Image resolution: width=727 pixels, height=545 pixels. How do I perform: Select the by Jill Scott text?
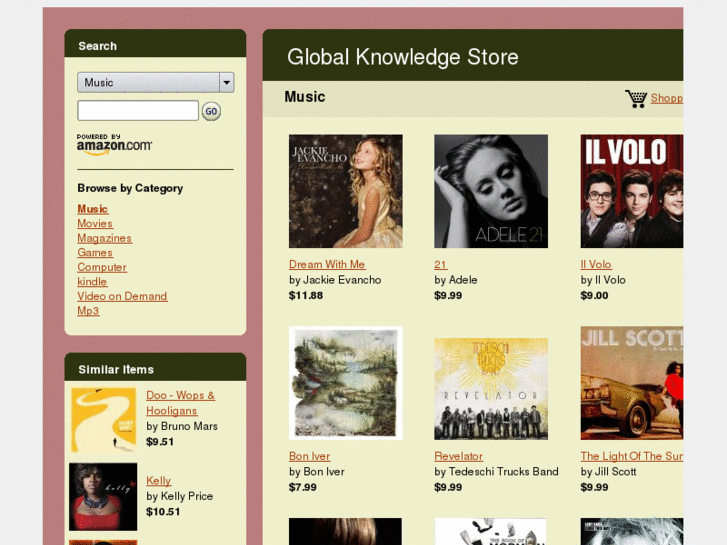tap(608, 472)
